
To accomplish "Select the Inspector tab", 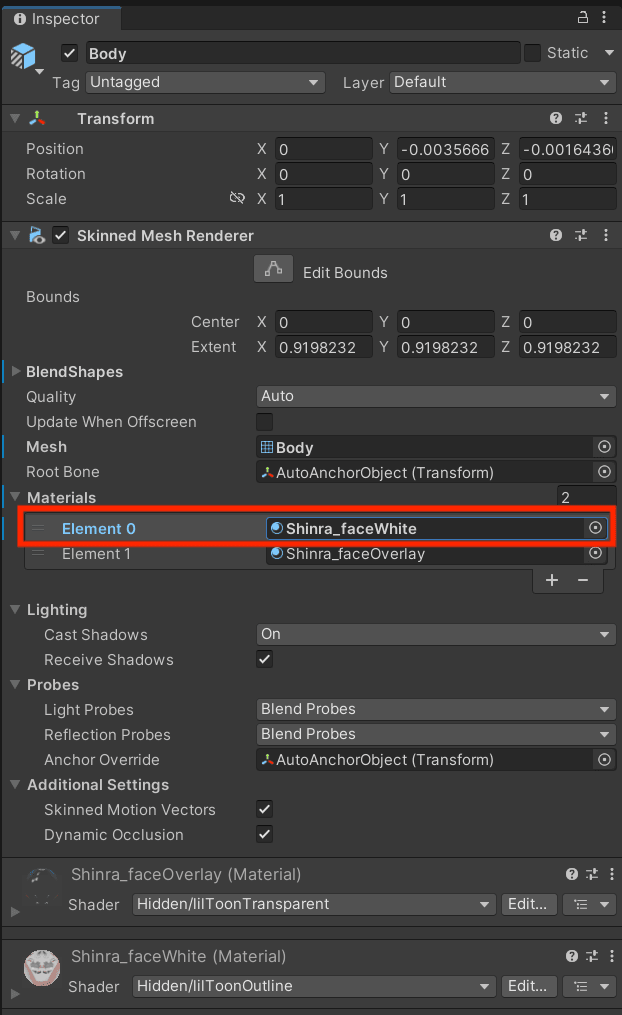I will (x=61, y=19).
